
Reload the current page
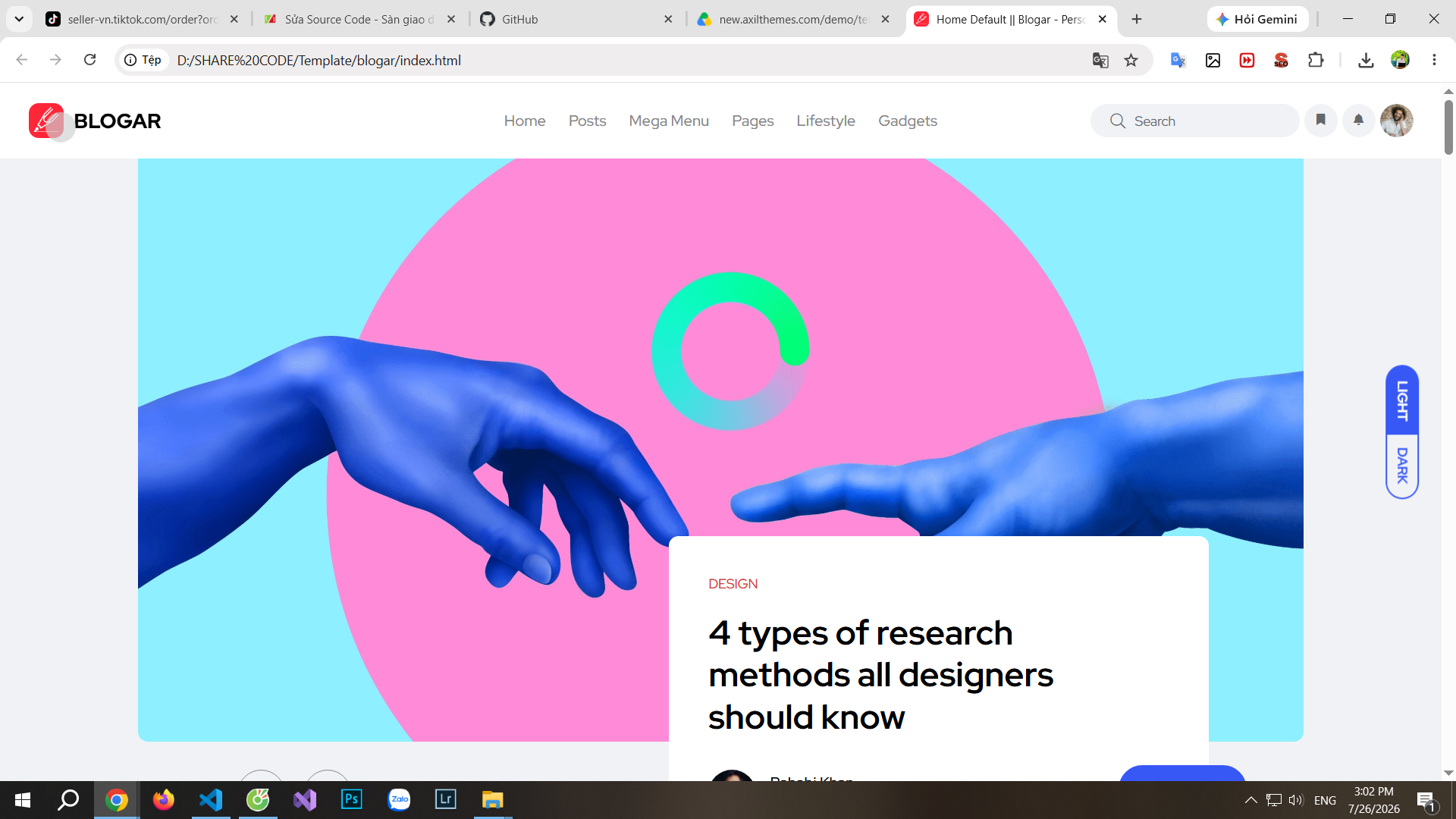[89, 60]
